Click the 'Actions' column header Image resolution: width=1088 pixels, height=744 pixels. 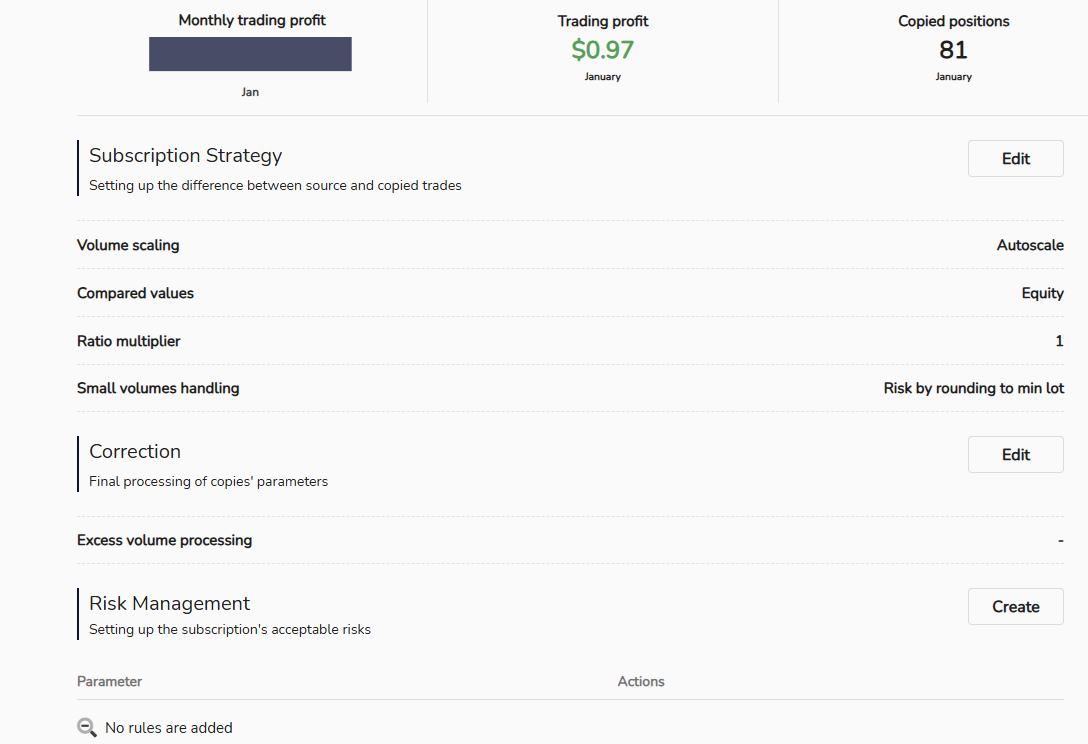tap(641, 682)
